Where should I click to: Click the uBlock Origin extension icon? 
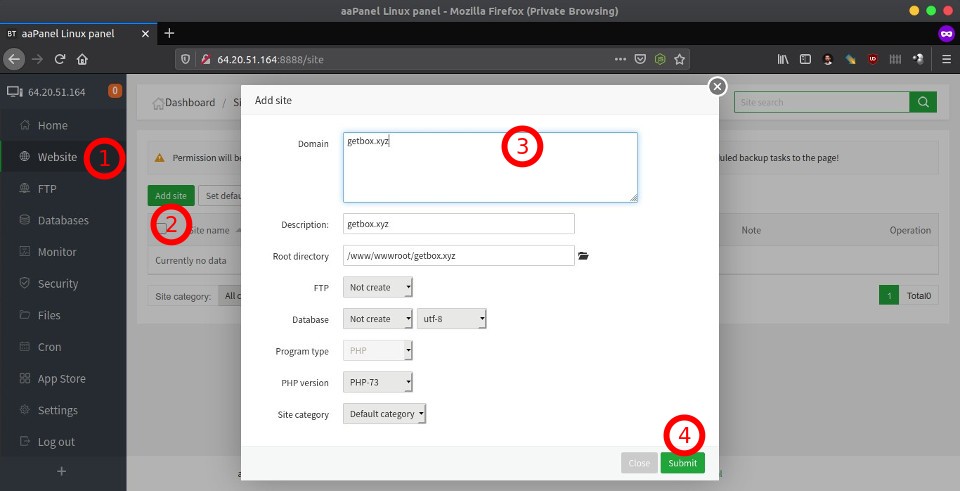[x=873, y=59]
